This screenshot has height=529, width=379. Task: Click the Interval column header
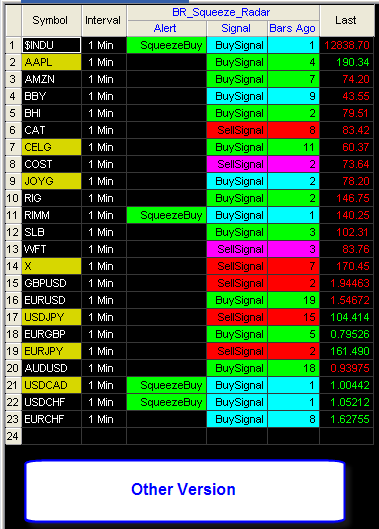tap(104, 20)
